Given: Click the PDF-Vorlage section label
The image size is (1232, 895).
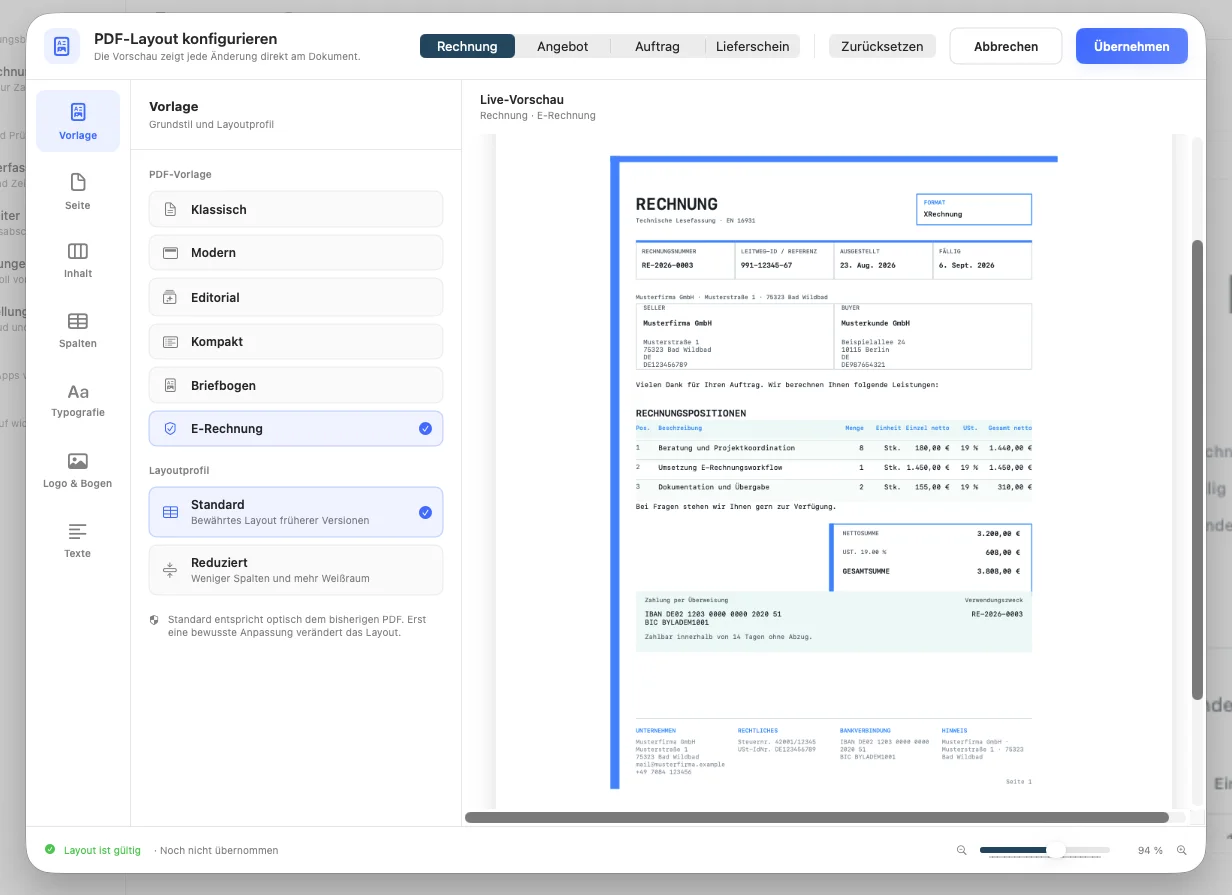Looking at the screenshot, I should [180, 174].
